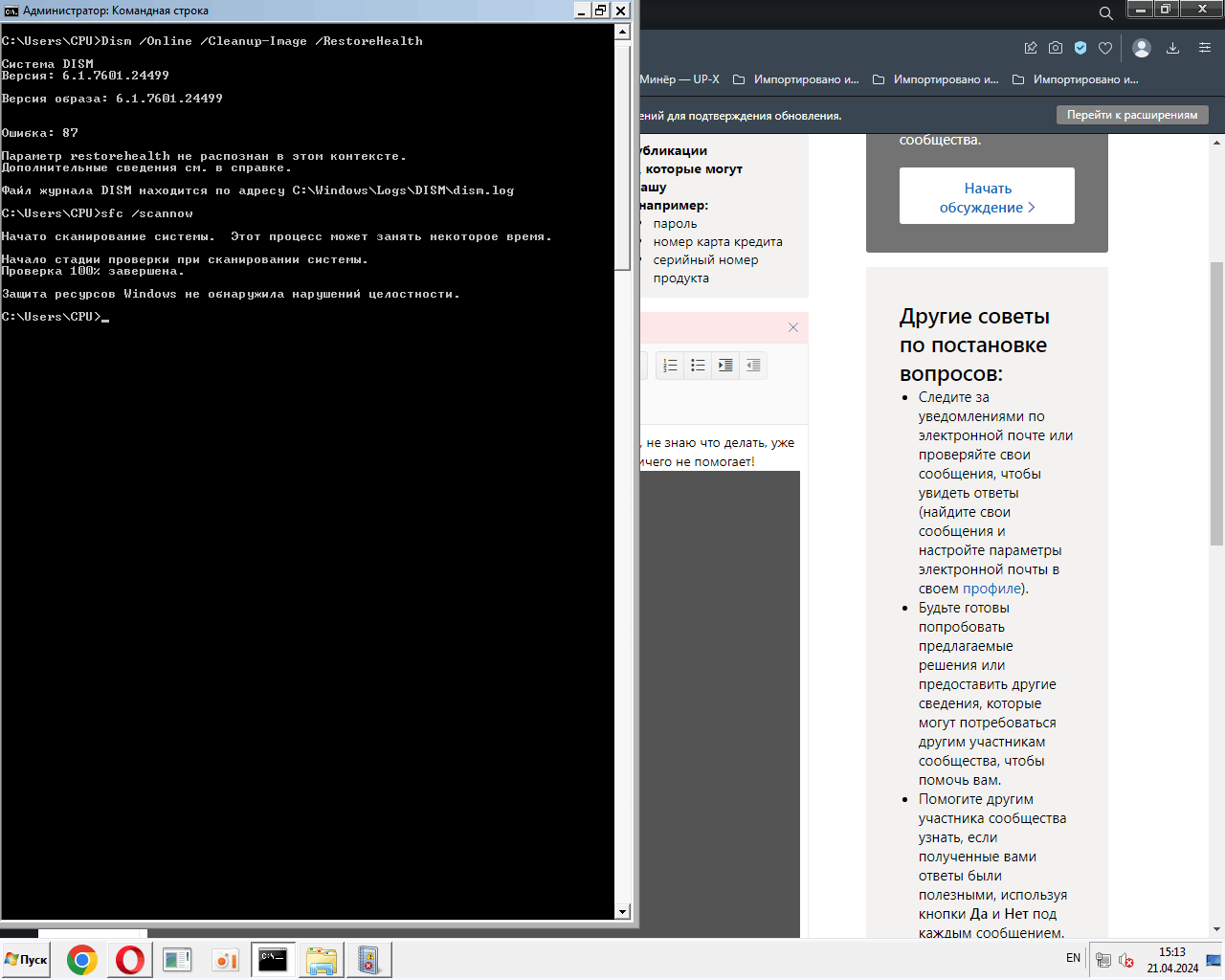Open the pinned taskbar app right of Opera

177,960
